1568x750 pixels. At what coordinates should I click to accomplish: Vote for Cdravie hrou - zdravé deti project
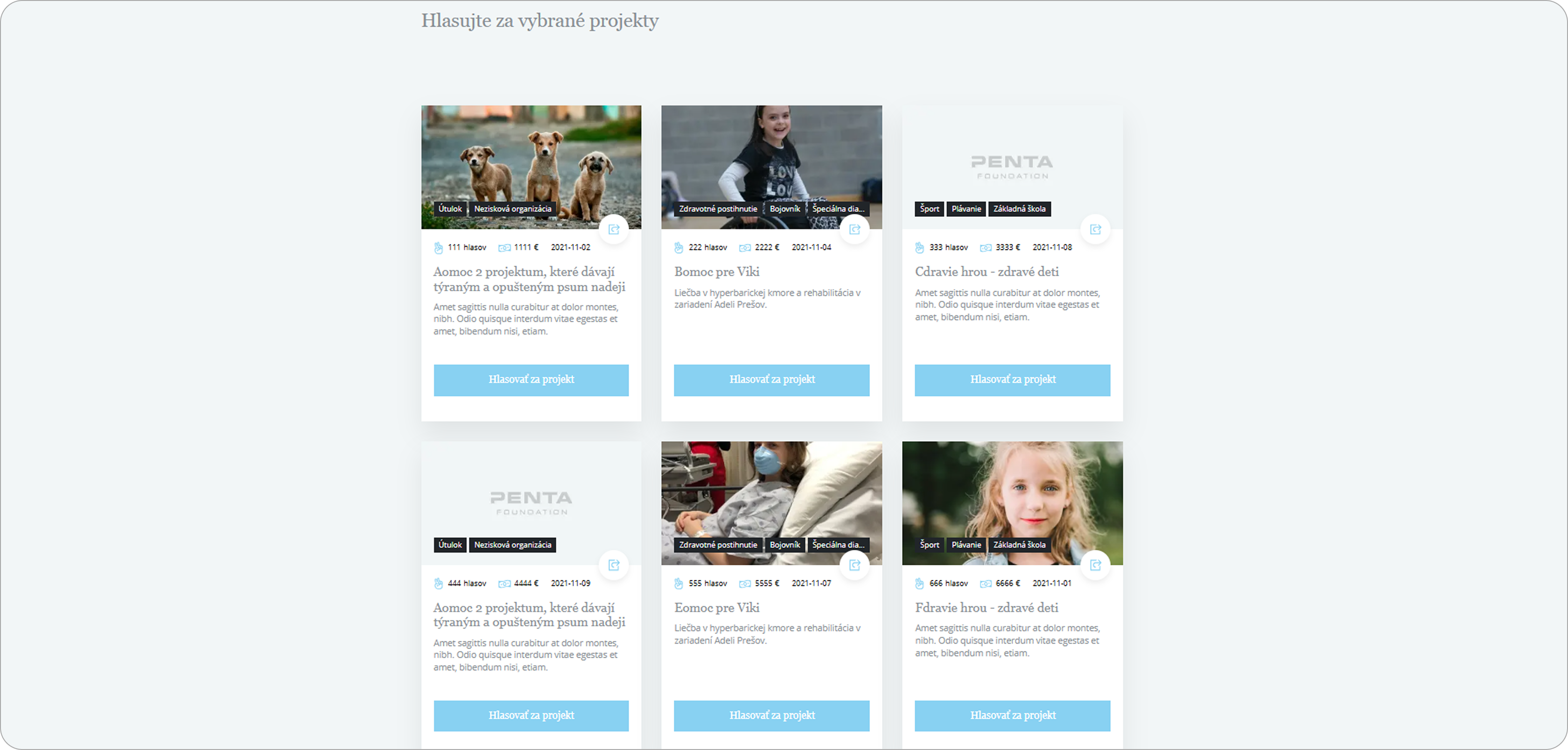coord(1012,380)
